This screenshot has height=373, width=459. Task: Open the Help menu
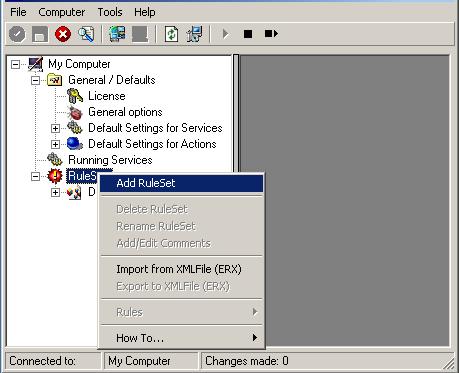coord(145,12)
